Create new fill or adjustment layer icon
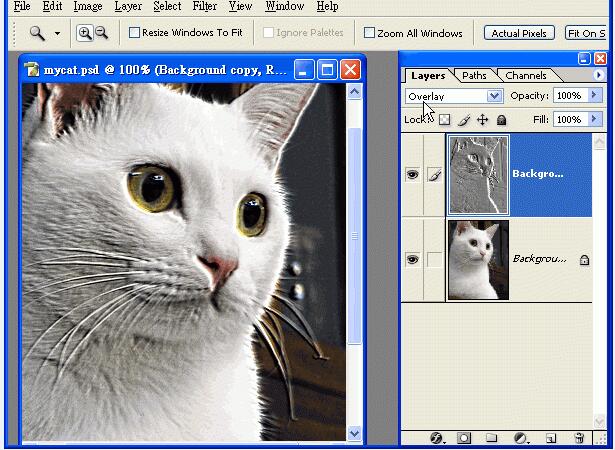This screenshot has height=450, width=615. pyautogui.click(x=520, y=438)
